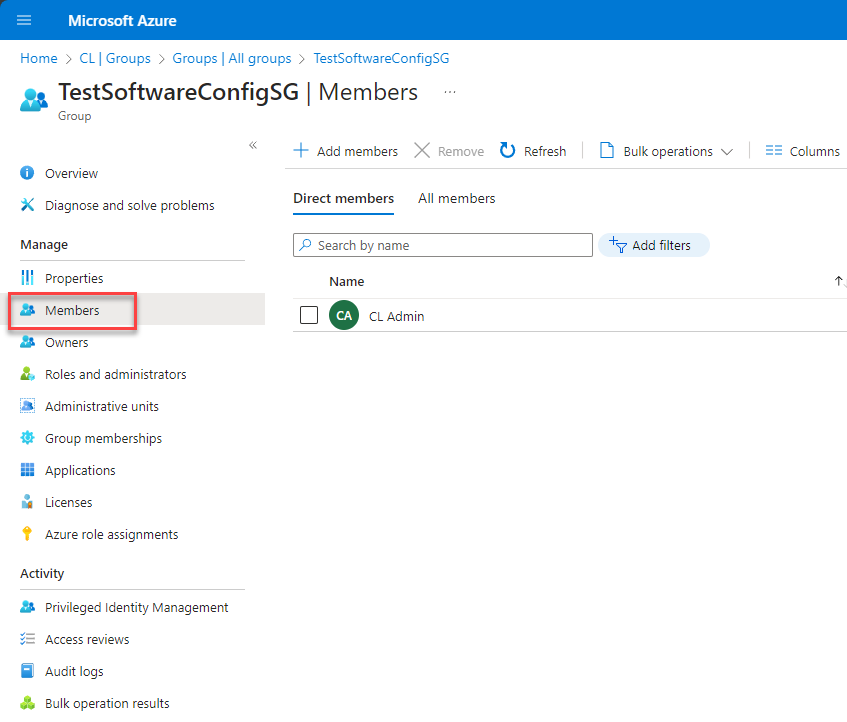Switch to the Direct members tab
847x722 pixels.
click(x=344, y=198)
